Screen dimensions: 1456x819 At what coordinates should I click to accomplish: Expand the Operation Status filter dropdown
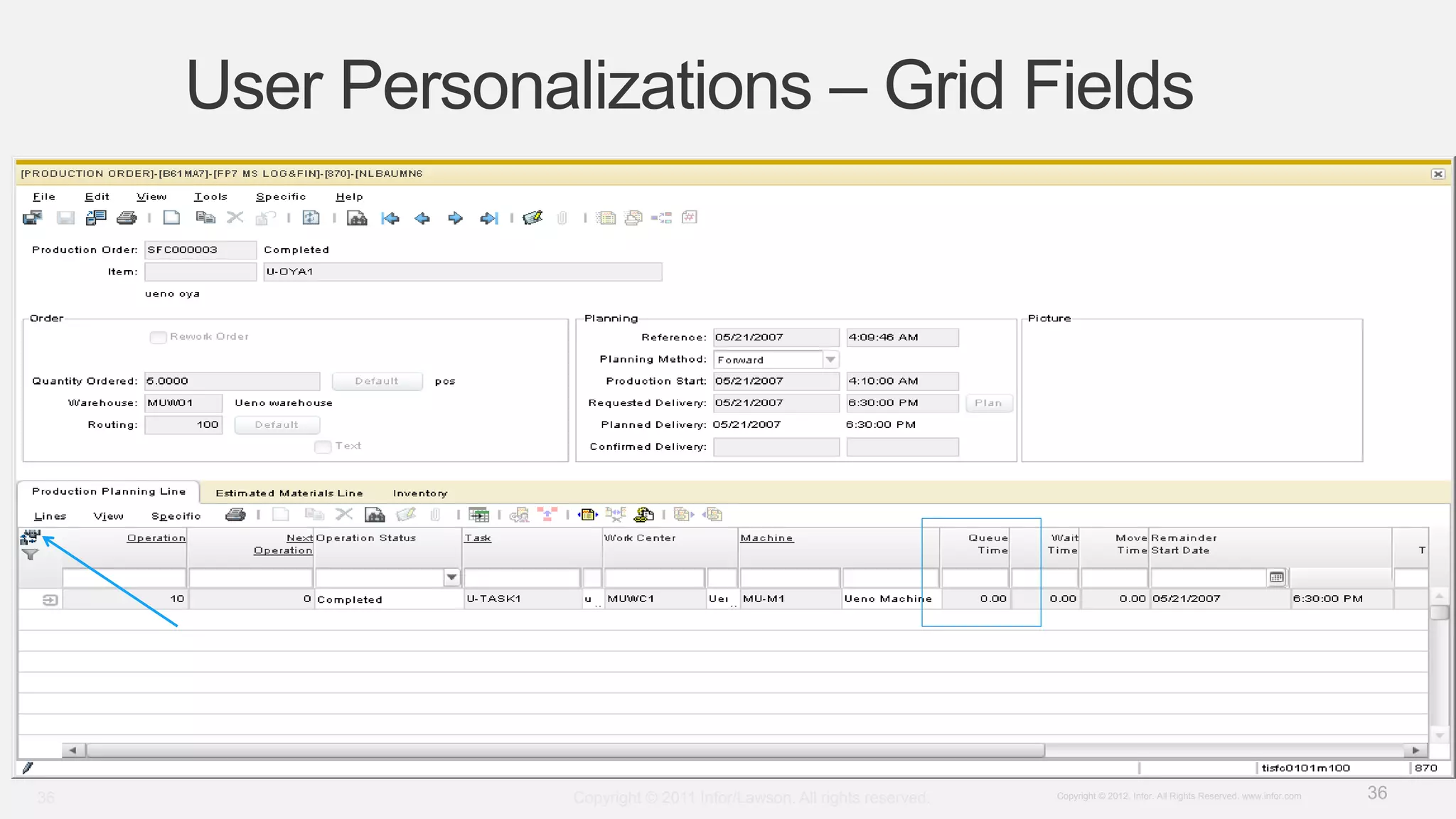[x=451, y=577]
